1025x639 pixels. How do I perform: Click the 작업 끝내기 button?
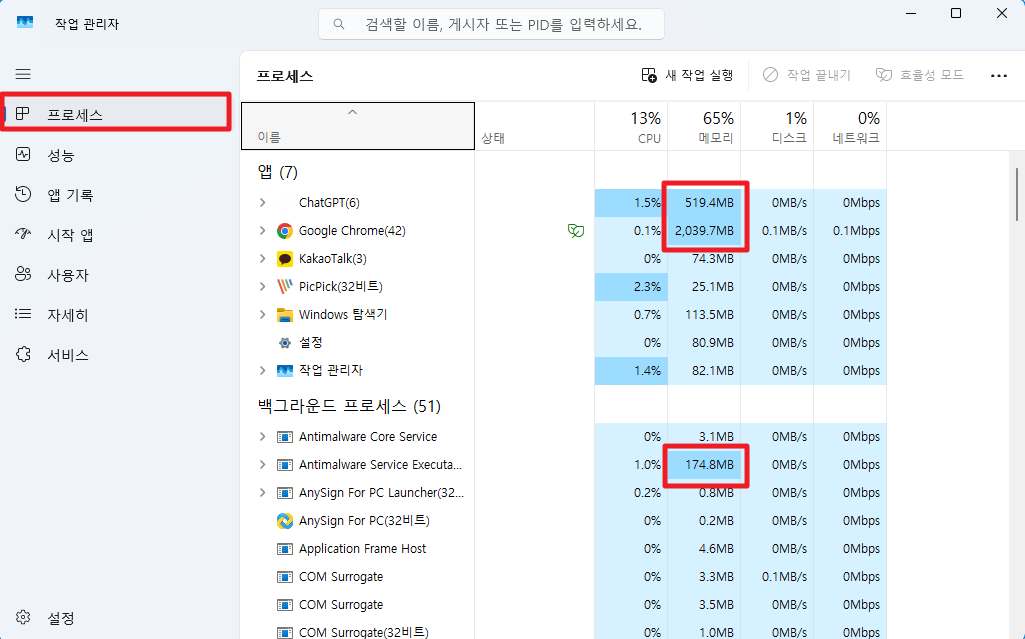[807, 75]
